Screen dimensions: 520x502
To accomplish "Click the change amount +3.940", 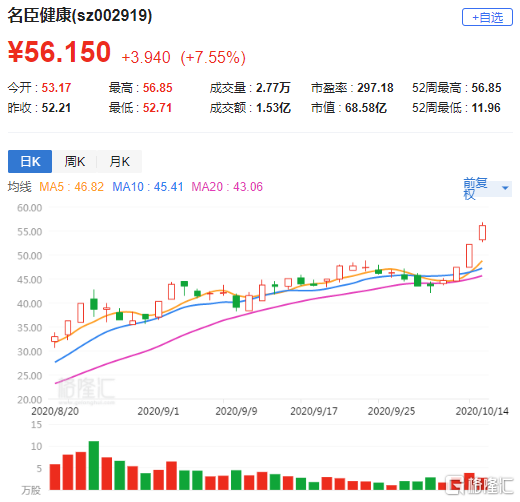I will click(x=146, y=57).
